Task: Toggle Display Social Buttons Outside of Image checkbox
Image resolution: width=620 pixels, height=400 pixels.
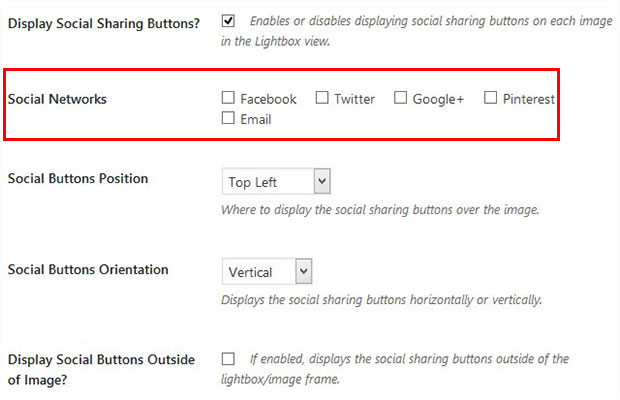Action: [228, 359]
